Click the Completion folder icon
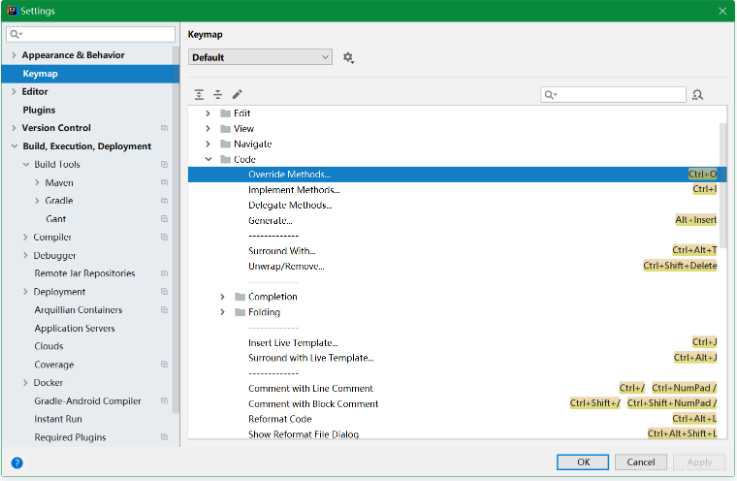This screenshot has height=481, width=737. coord(240,297)
